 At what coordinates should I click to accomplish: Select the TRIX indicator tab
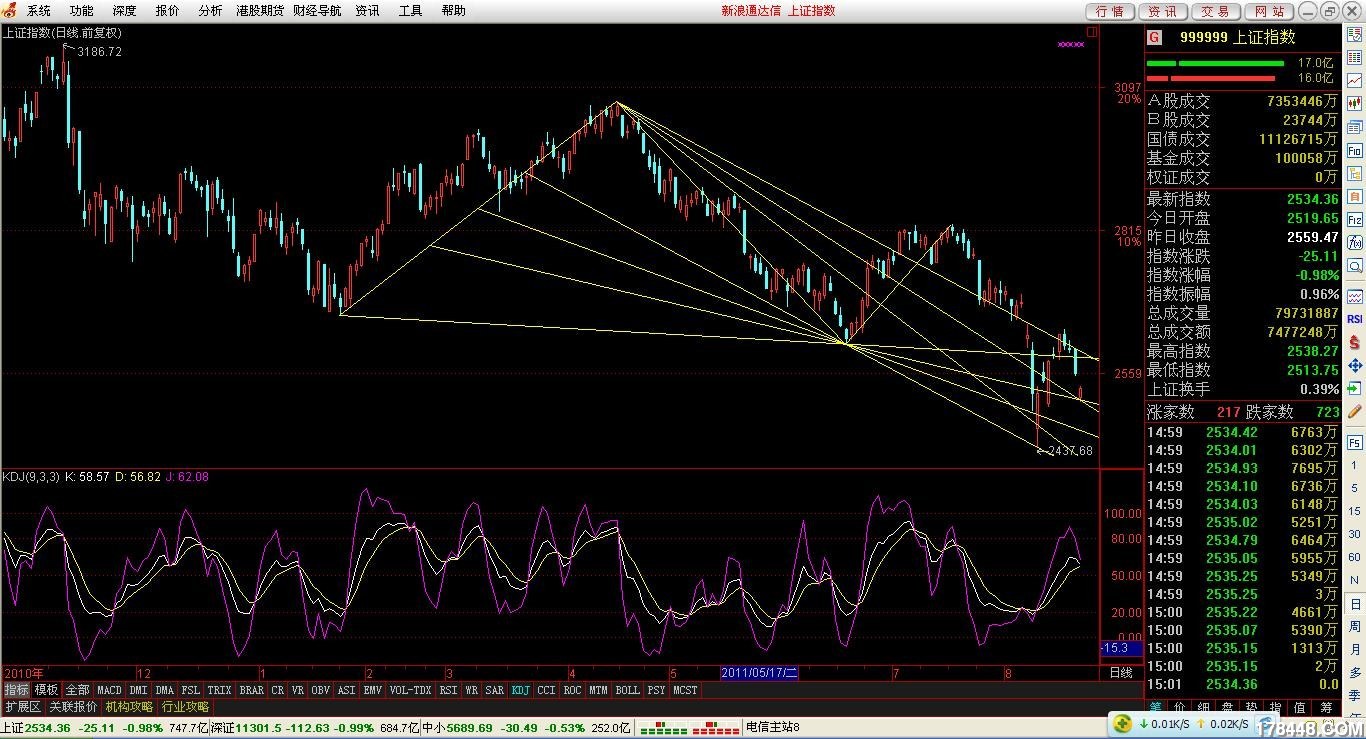[219, 690]
